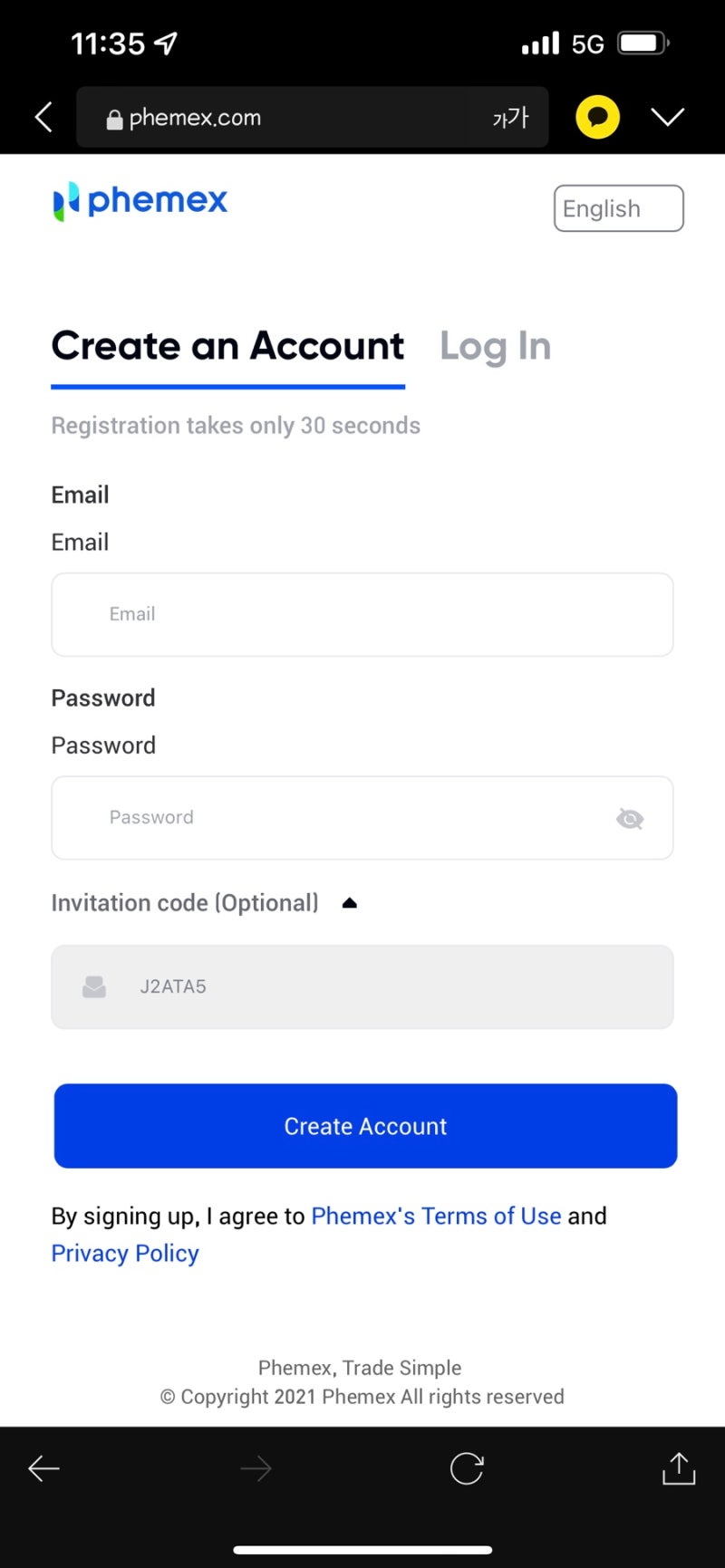
Task: Tap the blue Create Account button
Action: 365,1126
